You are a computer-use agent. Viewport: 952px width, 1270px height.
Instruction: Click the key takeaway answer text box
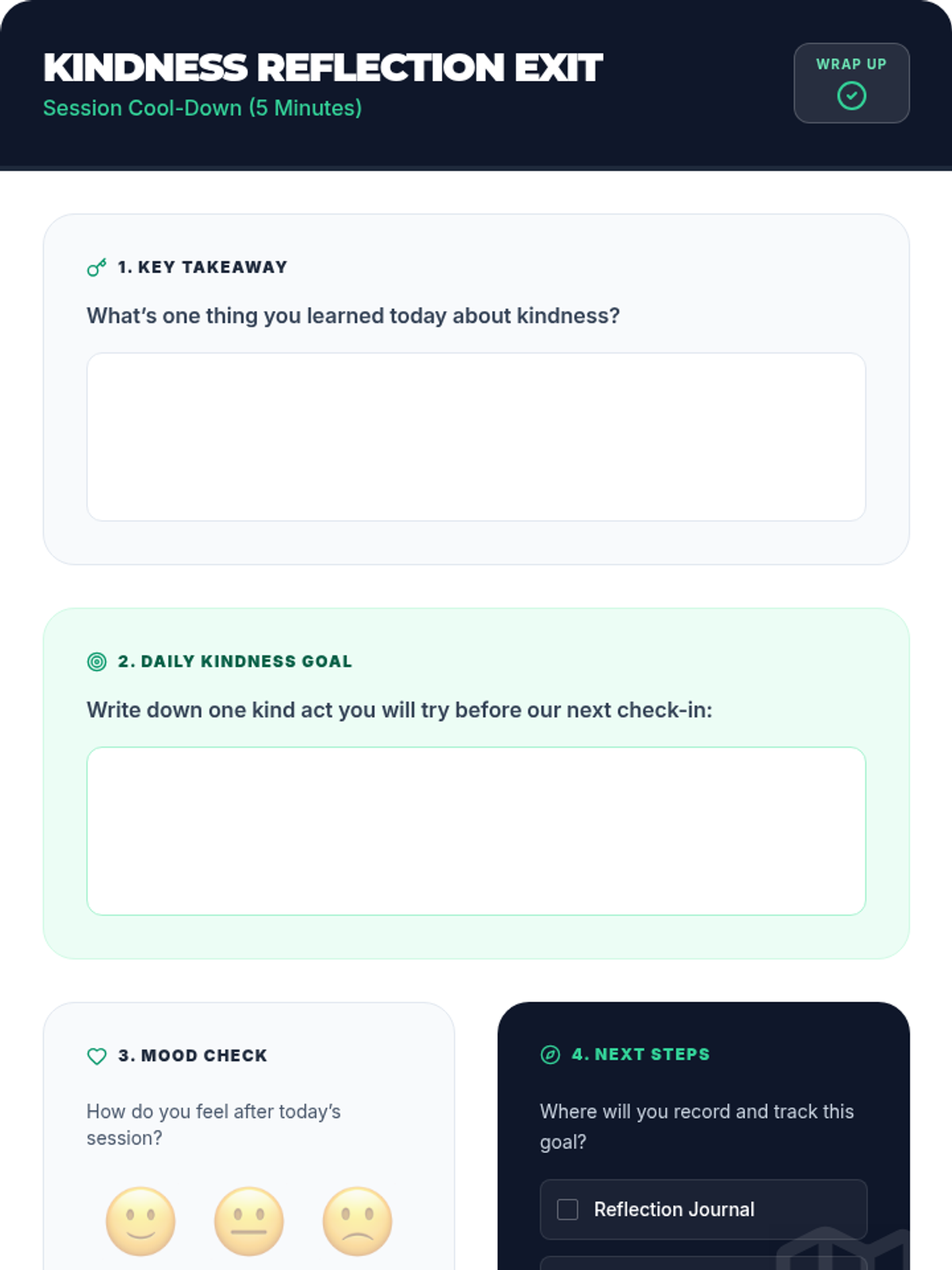(476, 437)
